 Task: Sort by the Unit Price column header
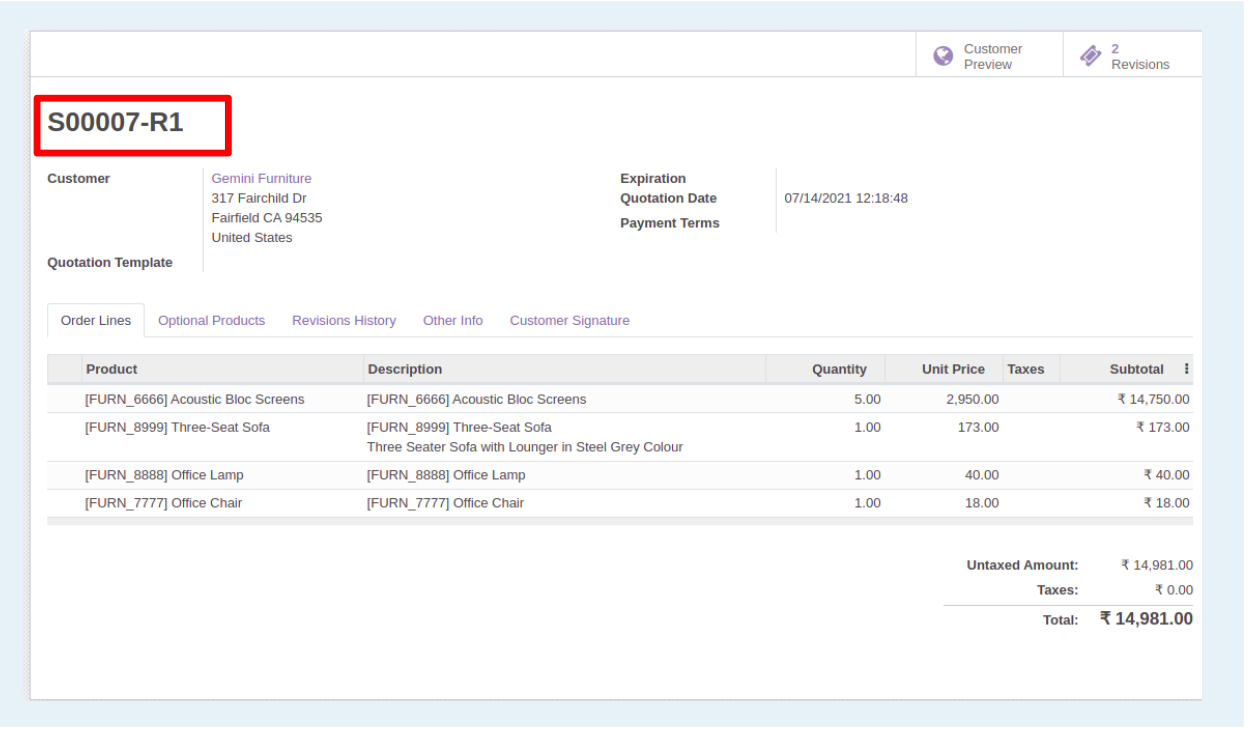pos(943,369)
